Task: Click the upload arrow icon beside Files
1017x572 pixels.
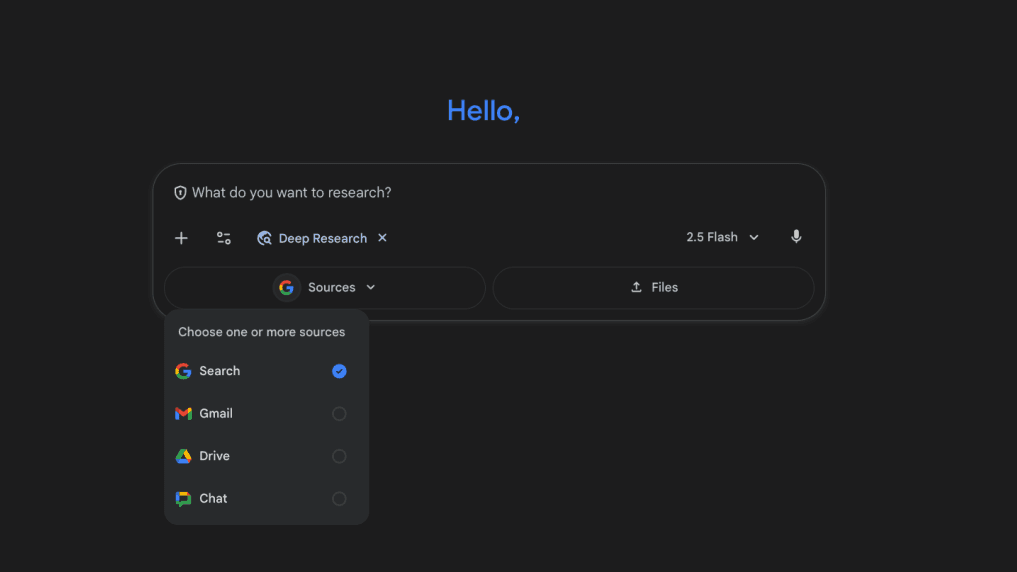Action: [x=636, y=288]
